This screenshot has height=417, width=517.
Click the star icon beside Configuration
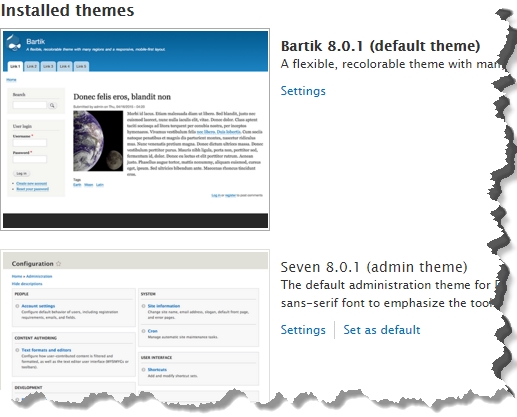pyautogui.click(x=59, y=264)
